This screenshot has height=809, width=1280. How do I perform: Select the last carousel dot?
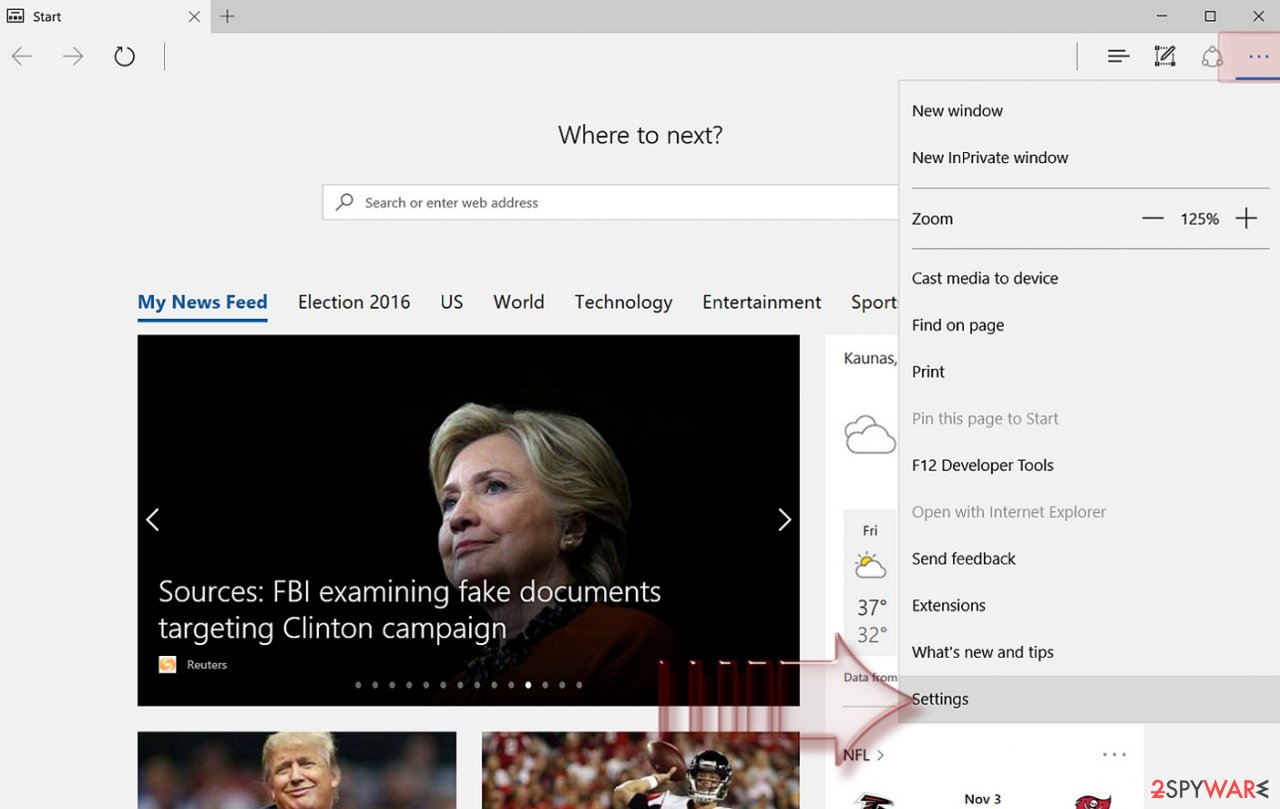(579, 685)
